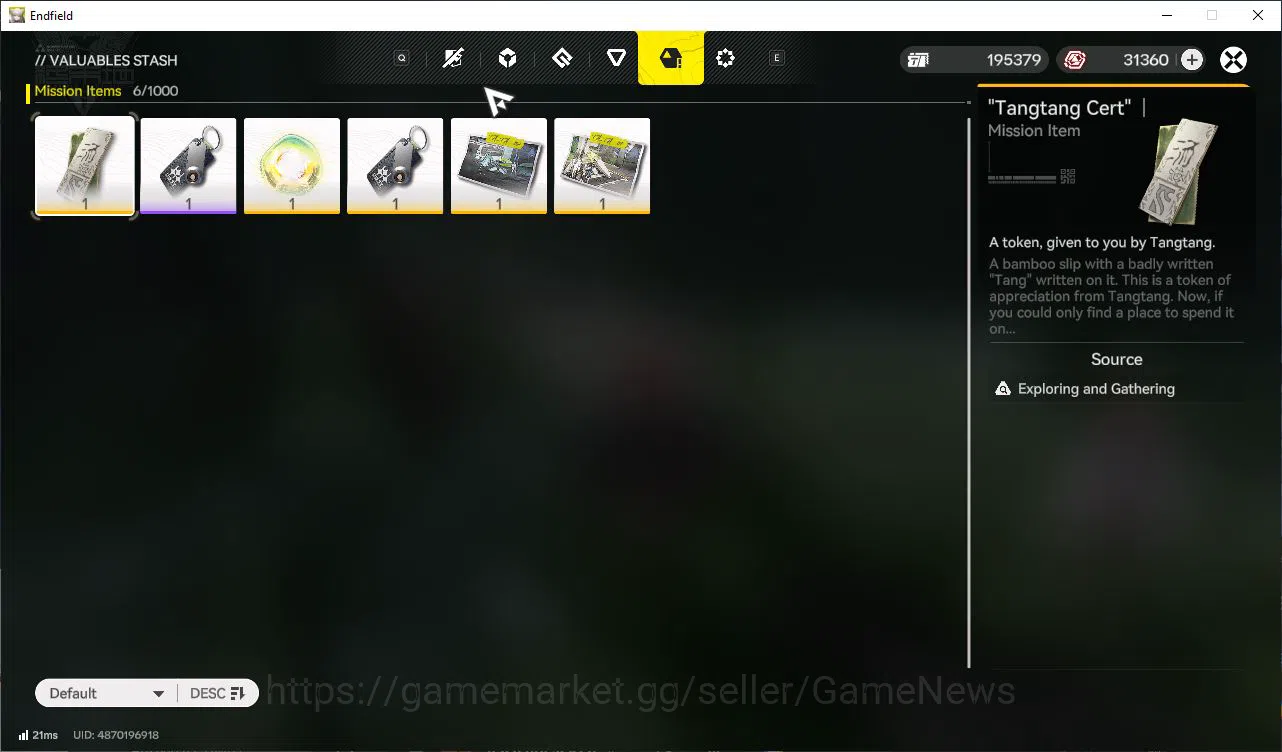Select the glowing yellow ring item

[292, 166]
